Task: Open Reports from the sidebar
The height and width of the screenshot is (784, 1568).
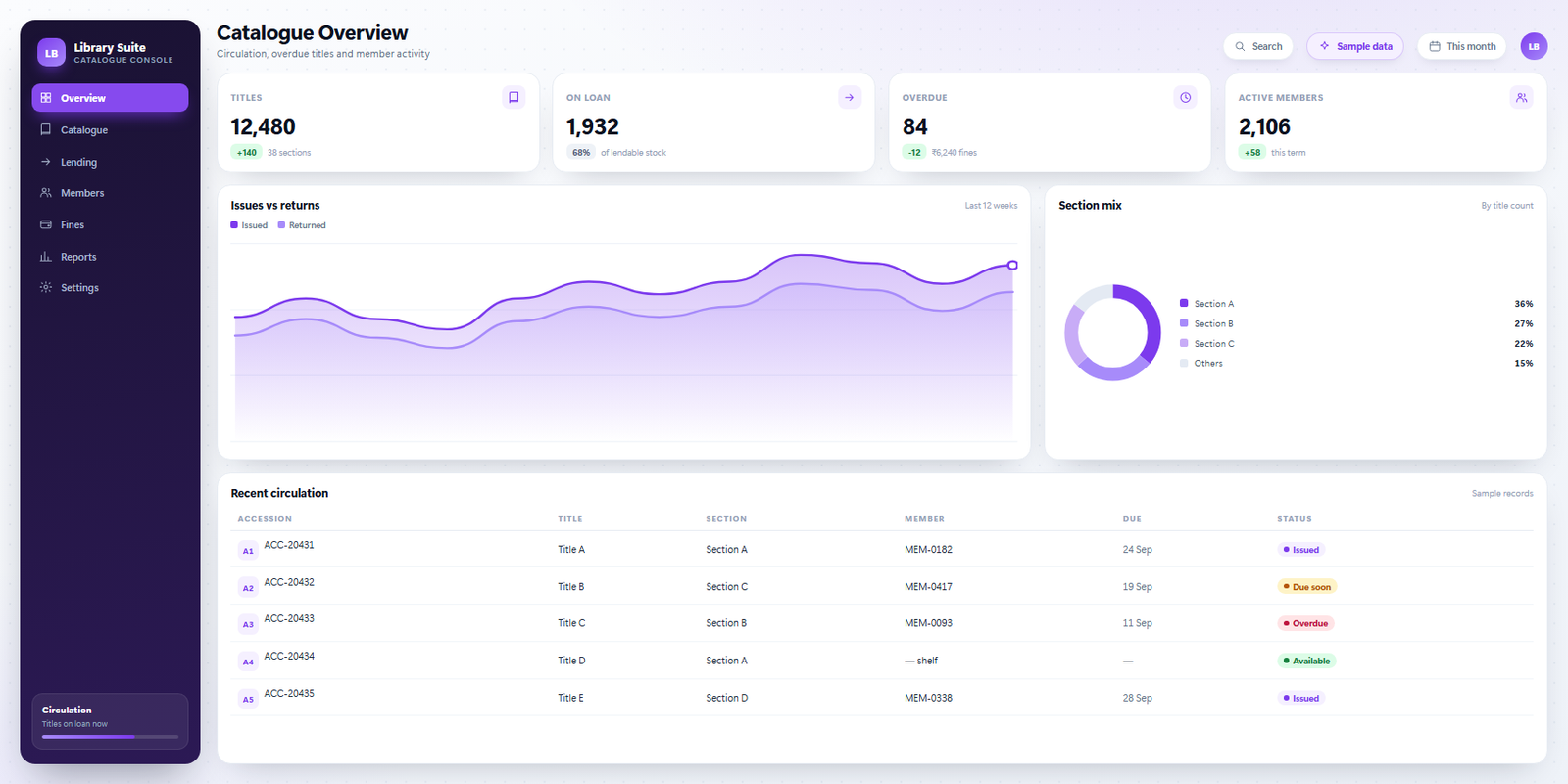Action: coord(110,257)
